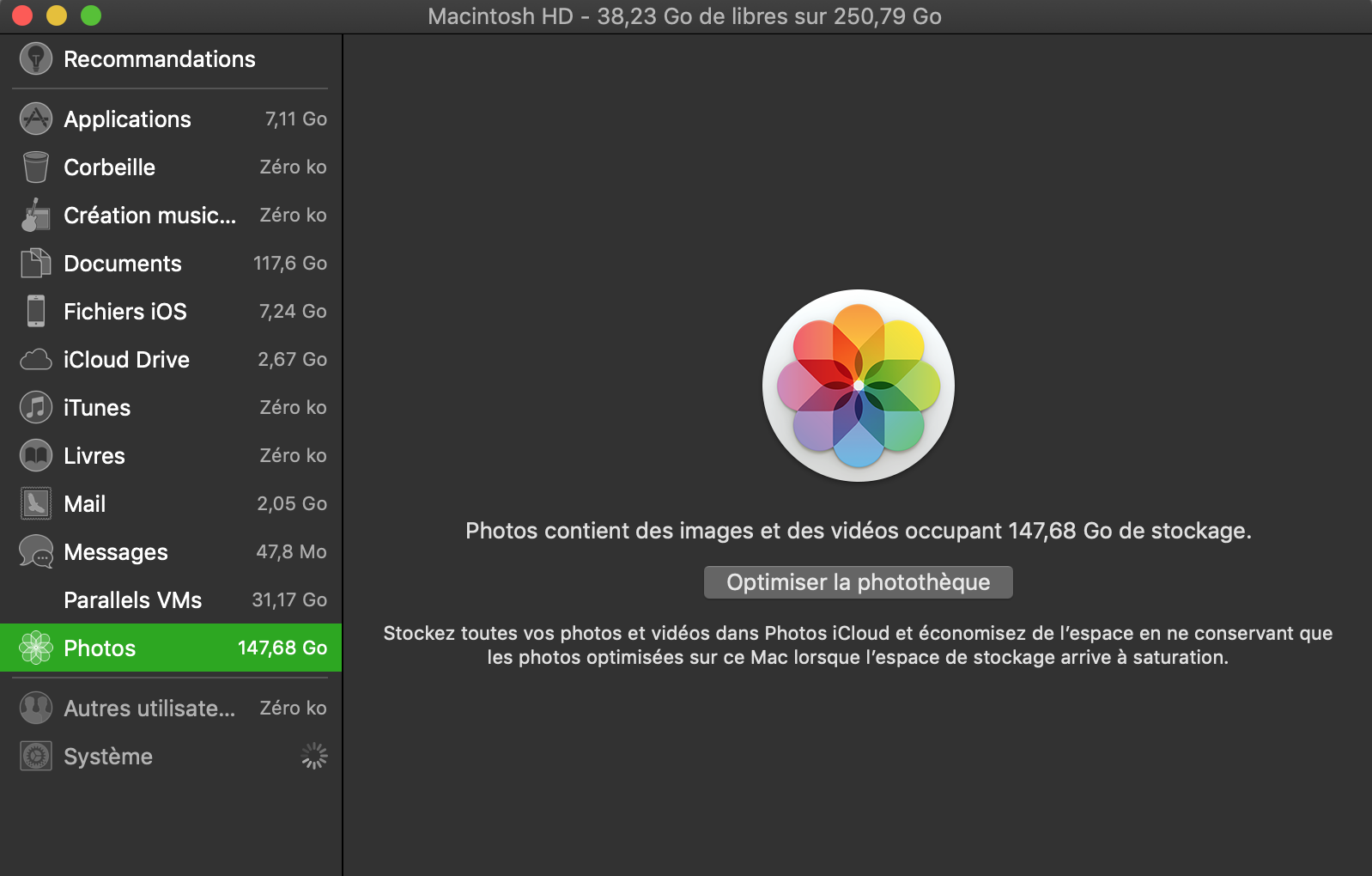Image resolution: width=1372 pixels, height=876 pixels.
Task: Click the Recommandations lightbulb icon
Action: (x=36, y=58)
